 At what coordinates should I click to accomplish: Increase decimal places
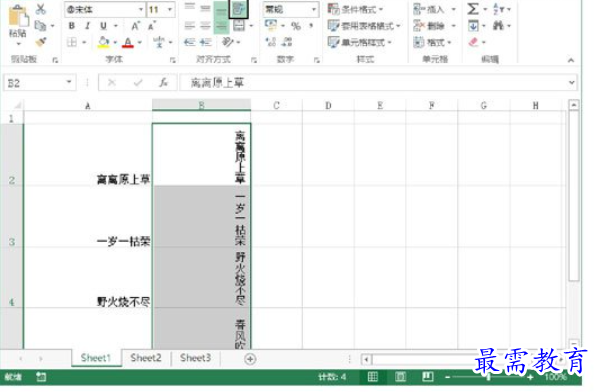271,42
